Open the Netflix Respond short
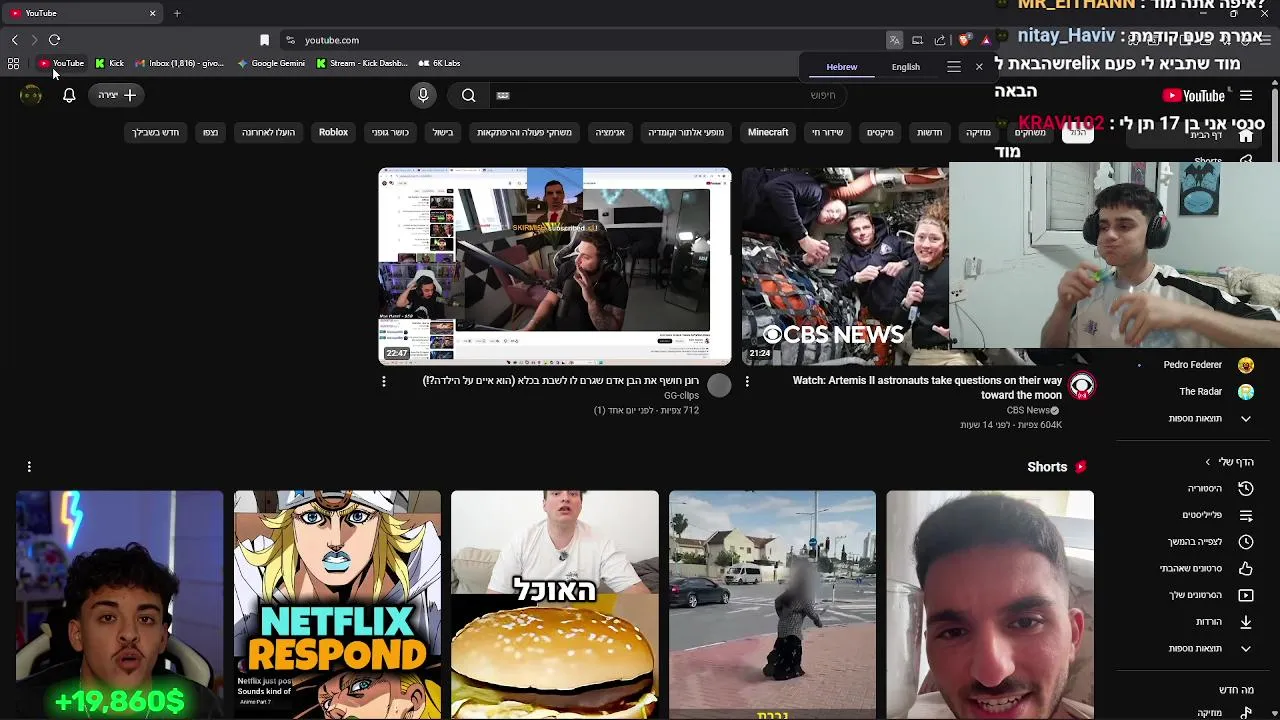 (x=337, y=605)
